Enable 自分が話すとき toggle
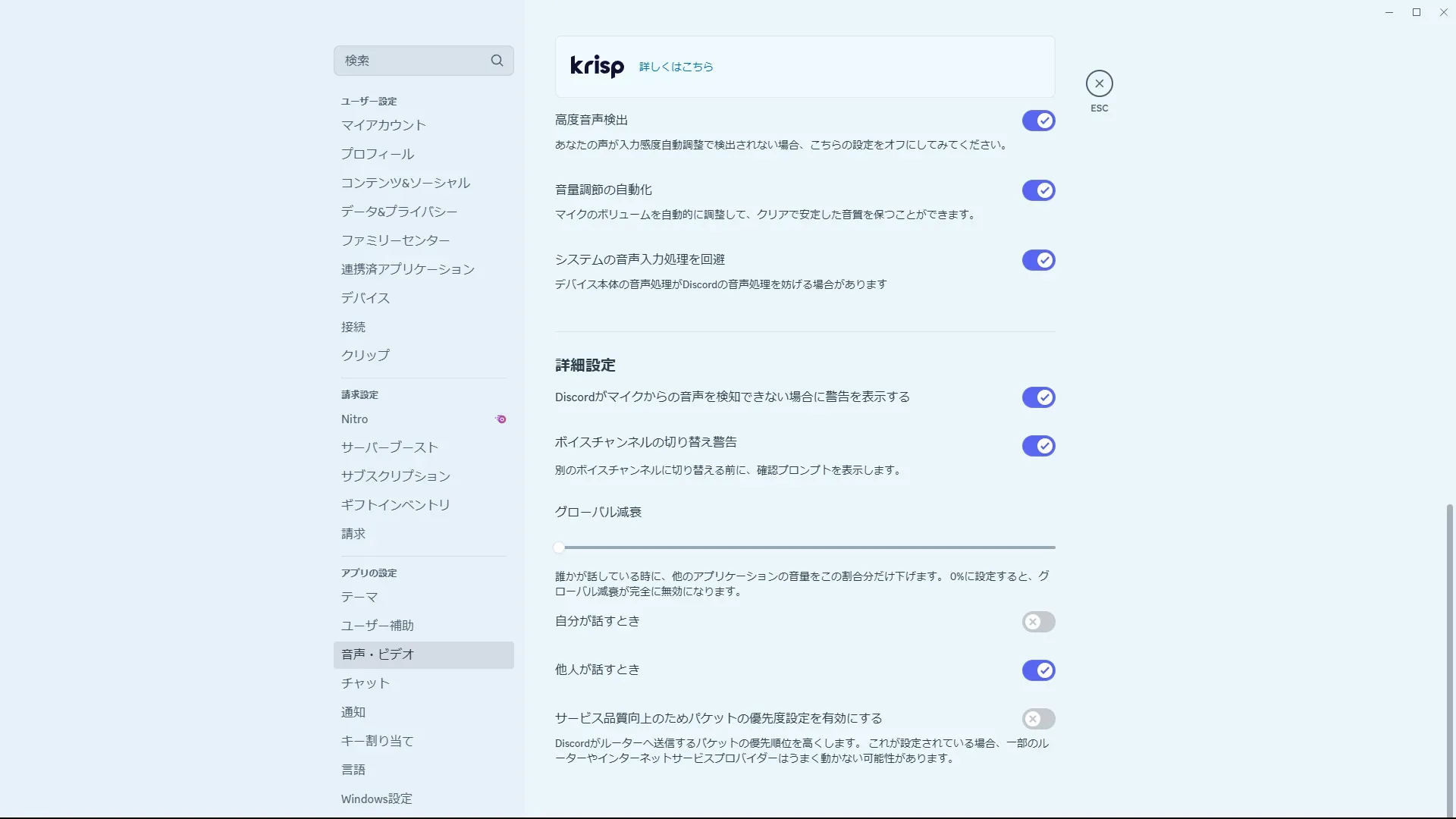This screenshot has height=819, width=1456. tap(1038, 622)
